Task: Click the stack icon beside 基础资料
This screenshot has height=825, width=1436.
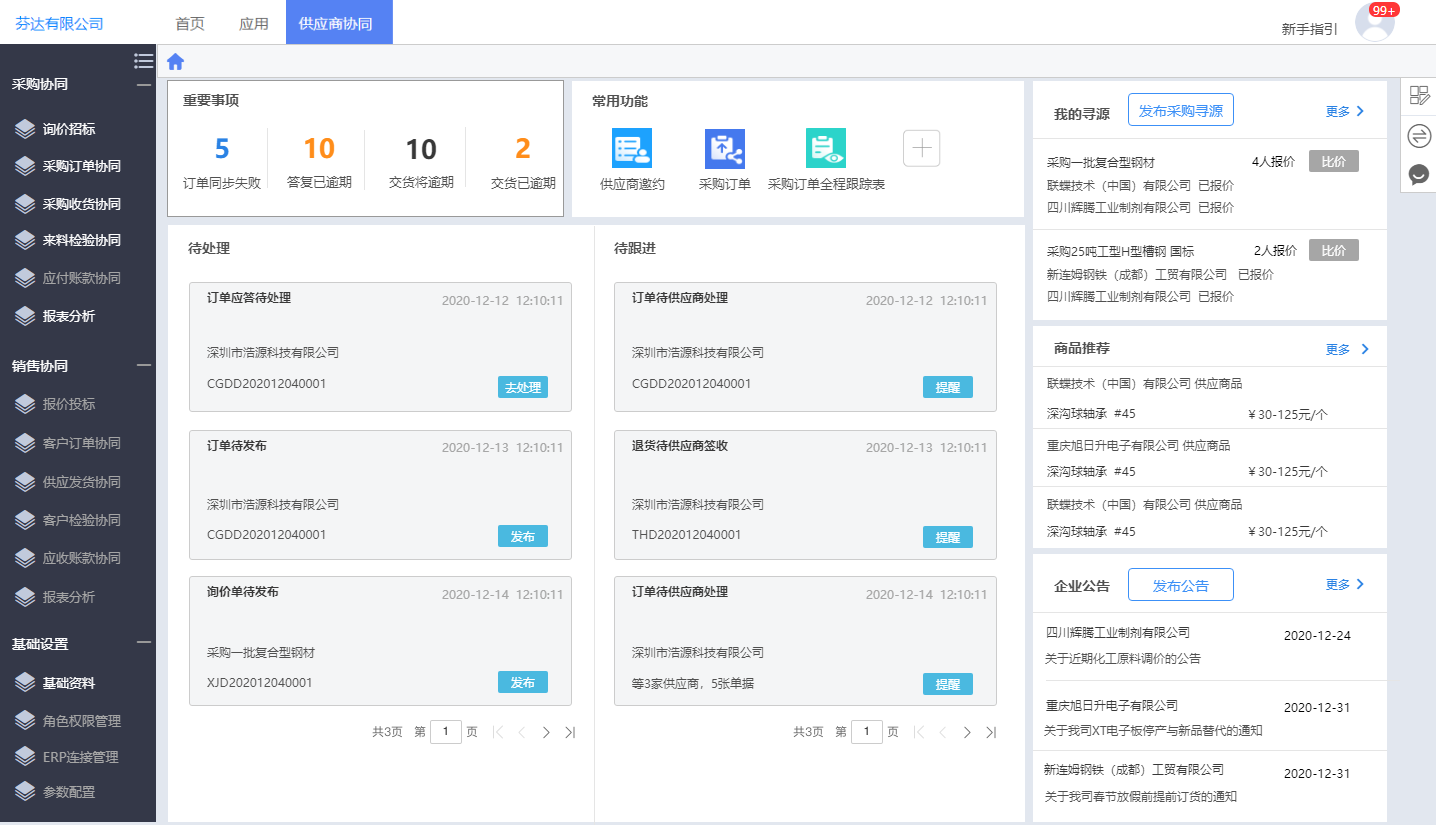Action: (25, 683)
